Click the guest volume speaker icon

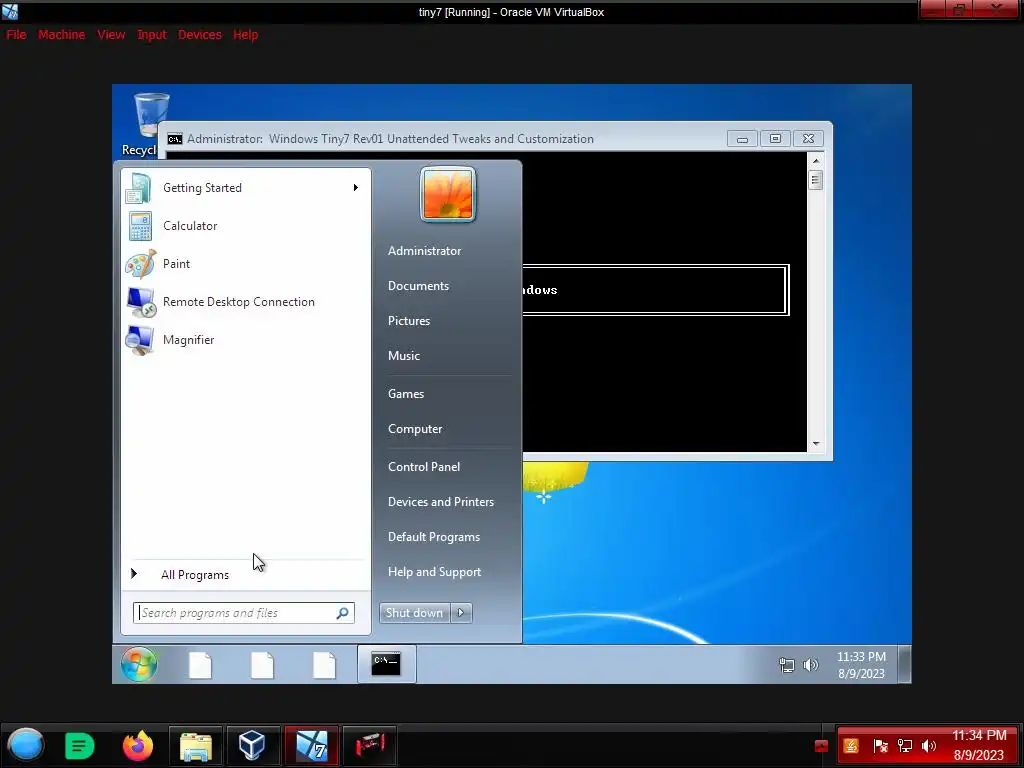(810, 665)
